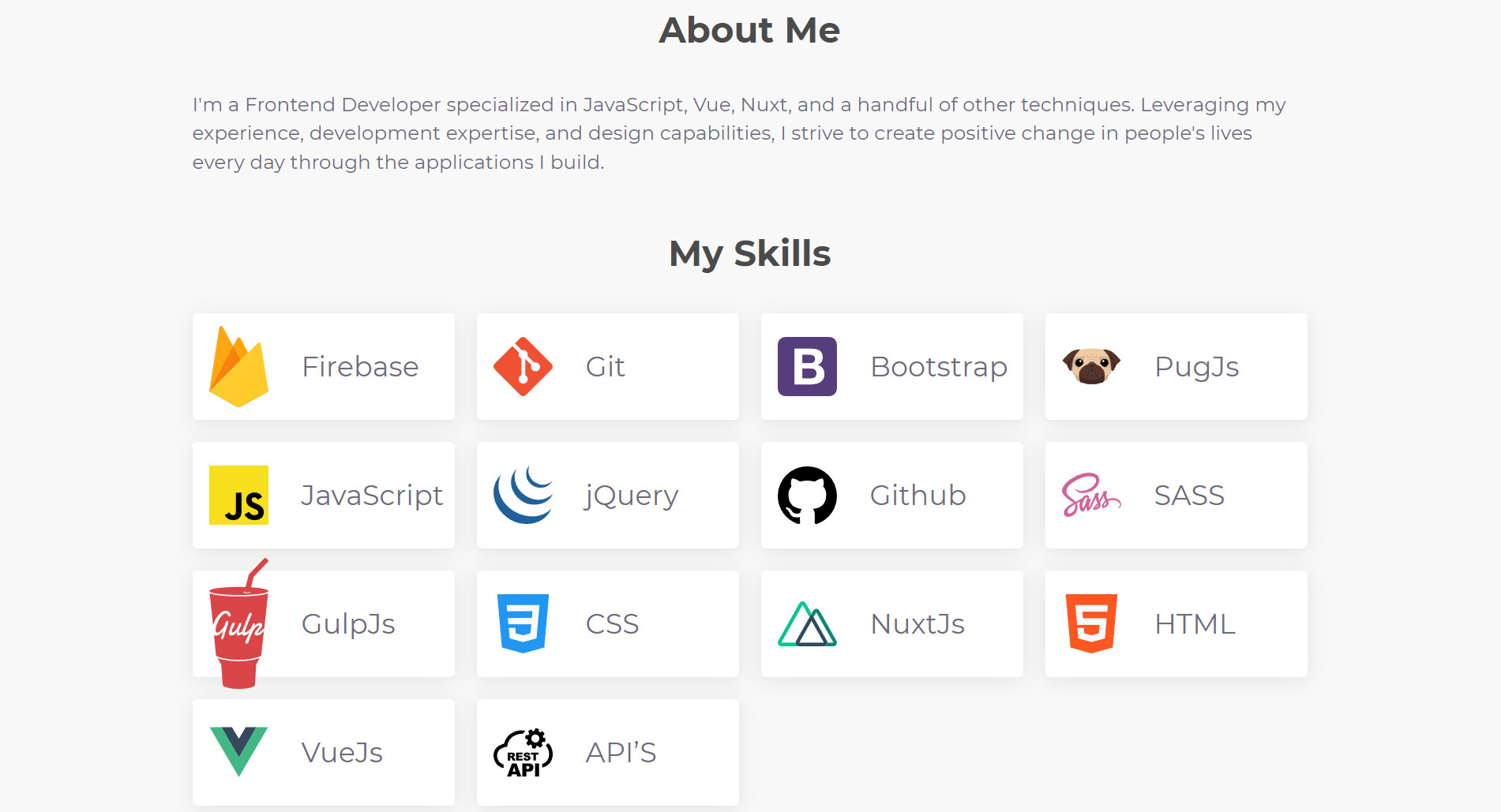Select the "NuxtJs" skill label text
The image size is (1501, 812).
(917, 624)
